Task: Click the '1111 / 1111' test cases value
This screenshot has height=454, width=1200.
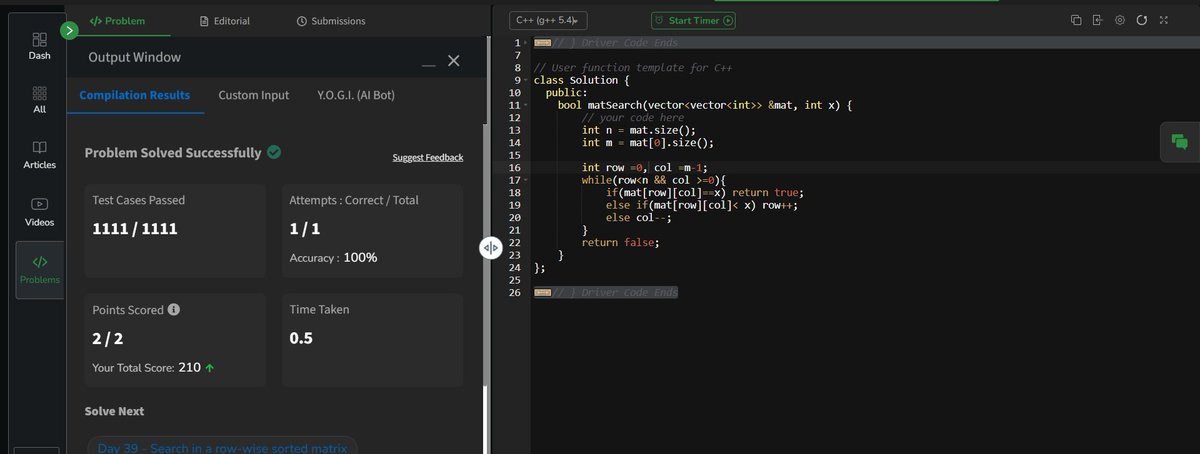Action: click(x=134, y=229)
